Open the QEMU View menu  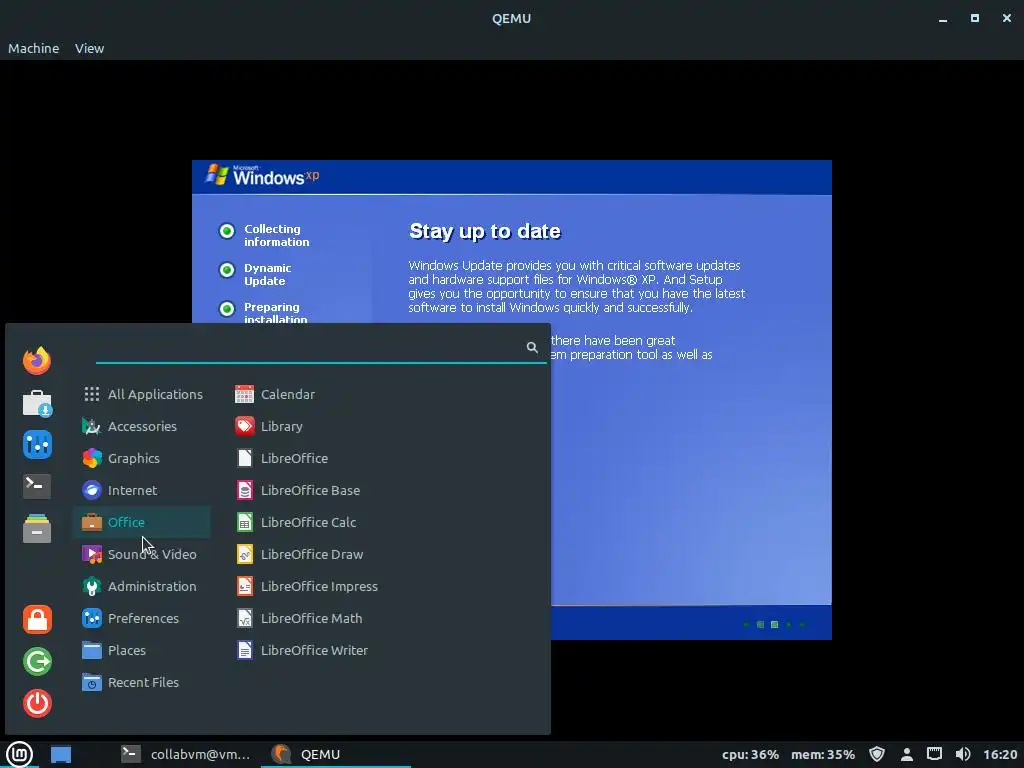[x=89, y=48]
